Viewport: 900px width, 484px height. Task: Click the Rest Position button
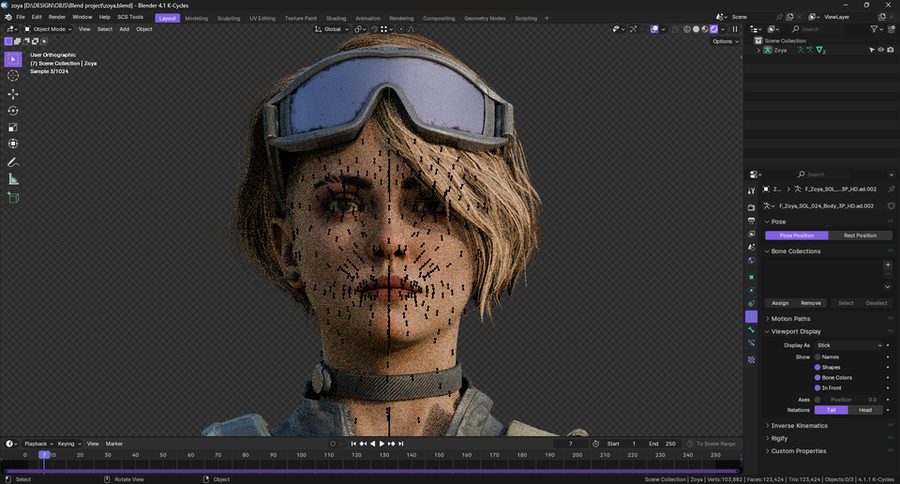[860, 235]
